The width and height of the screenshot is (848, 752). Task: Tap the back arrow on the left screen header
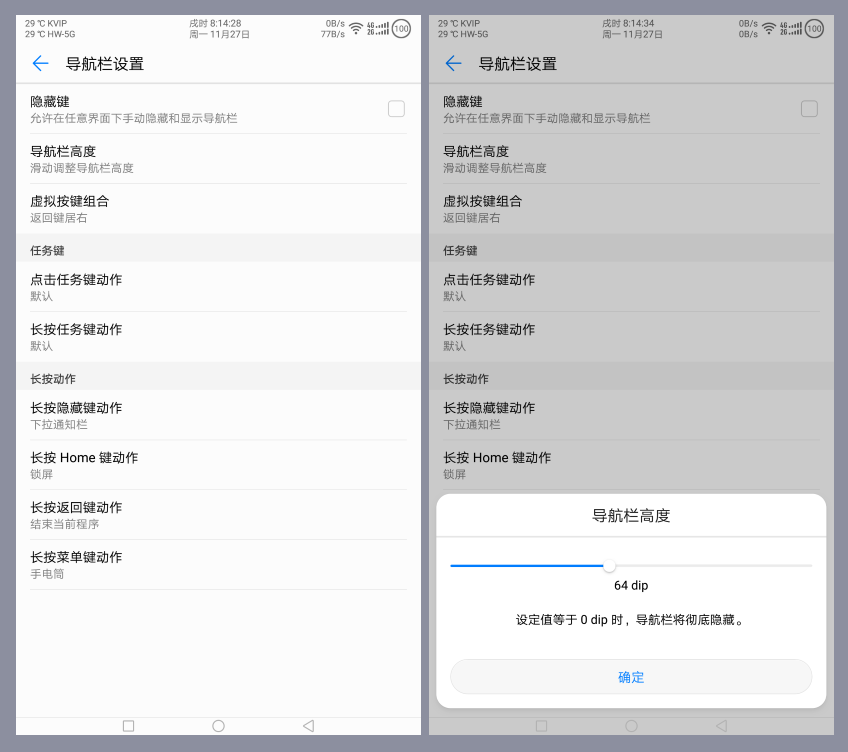coord(40,64)
